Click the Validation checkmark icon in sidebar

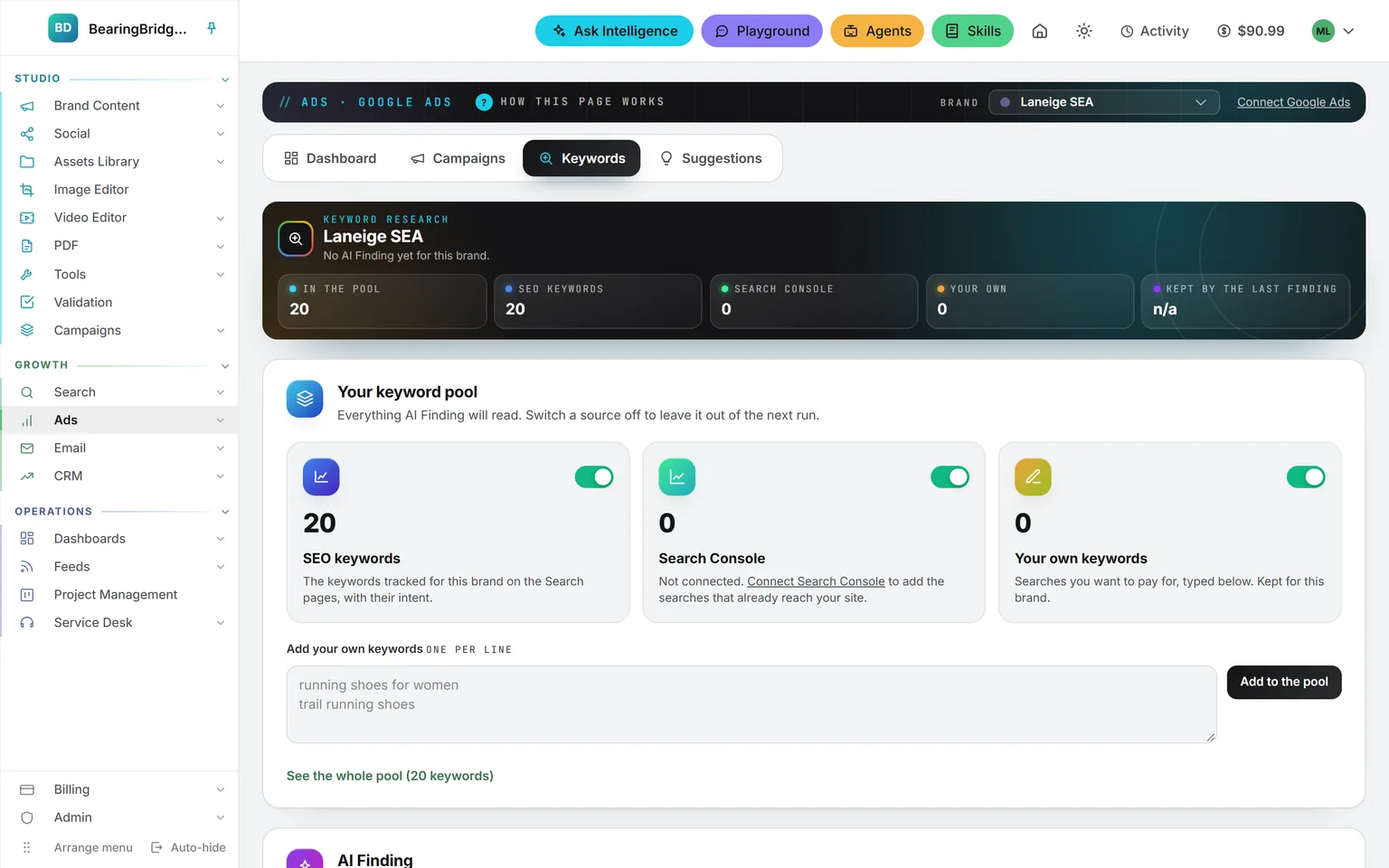pos(27,302)
